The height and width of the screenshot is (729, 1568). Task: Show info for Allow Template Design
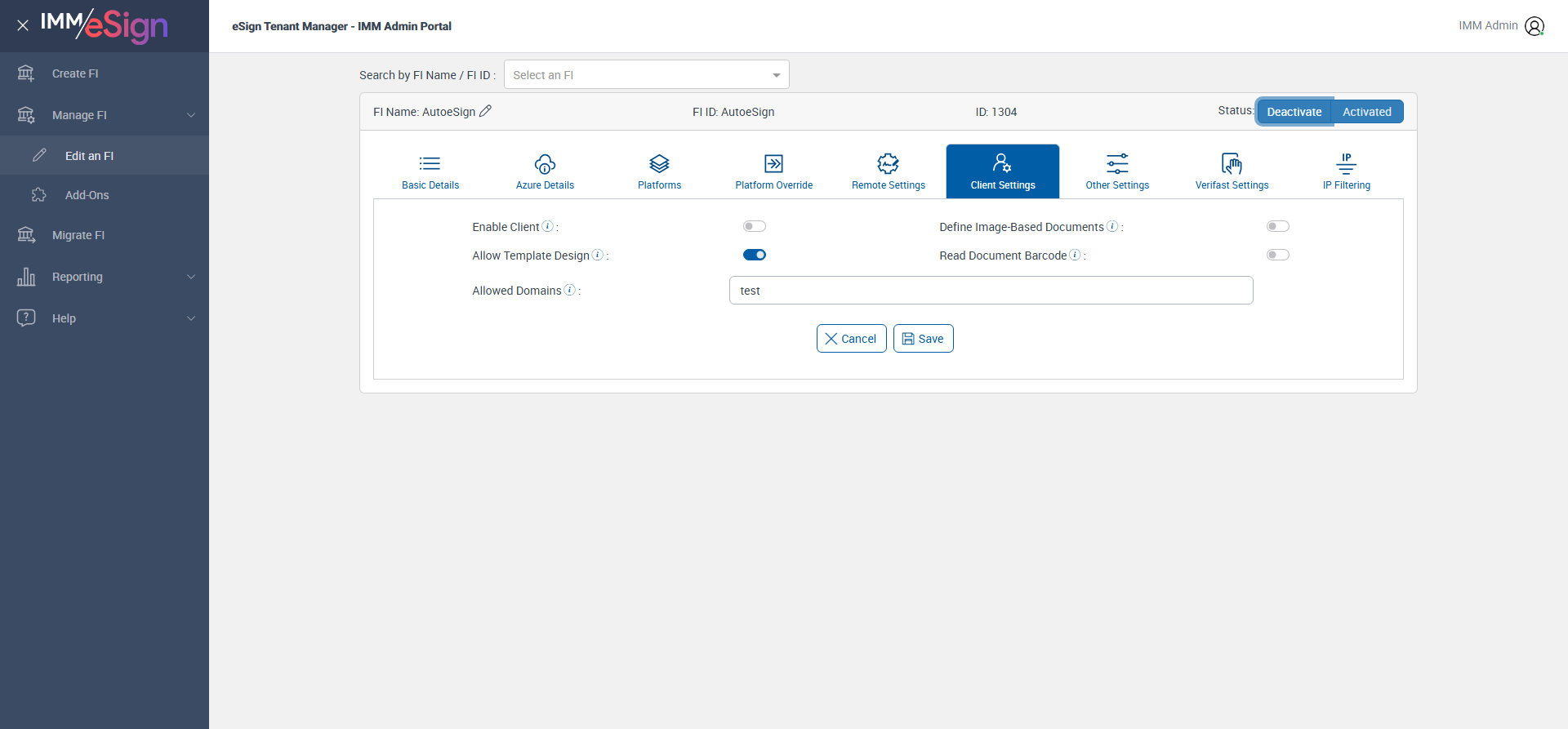coord(598,255)
